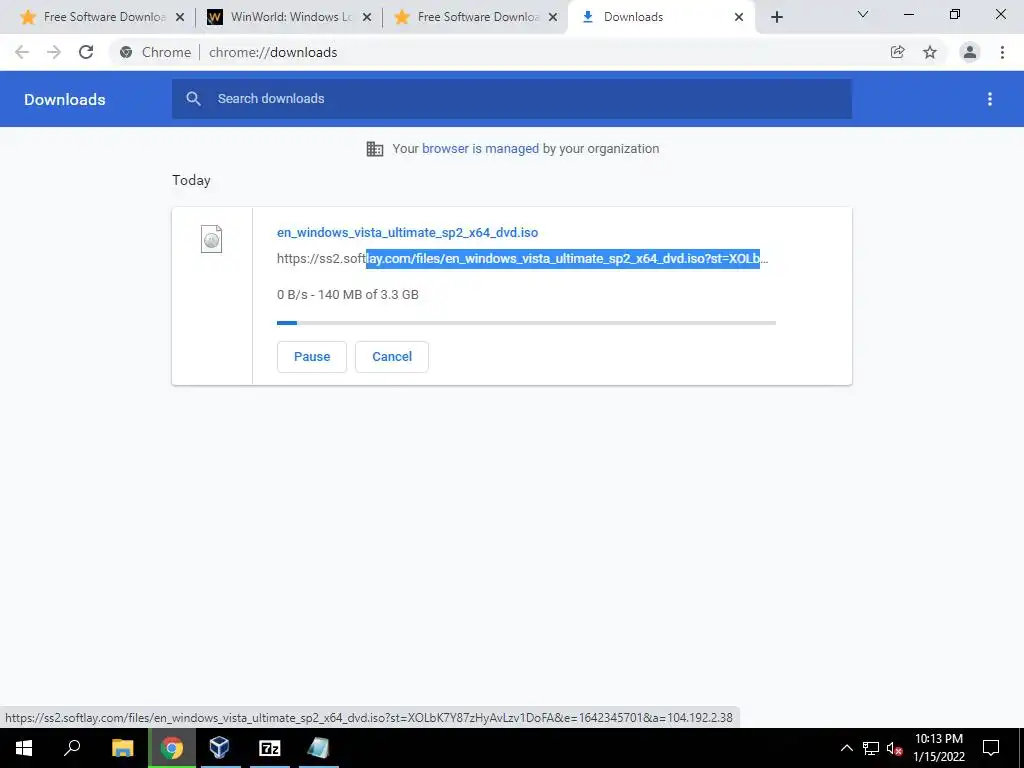Open the Chrome profile avatar

(970, 52)
